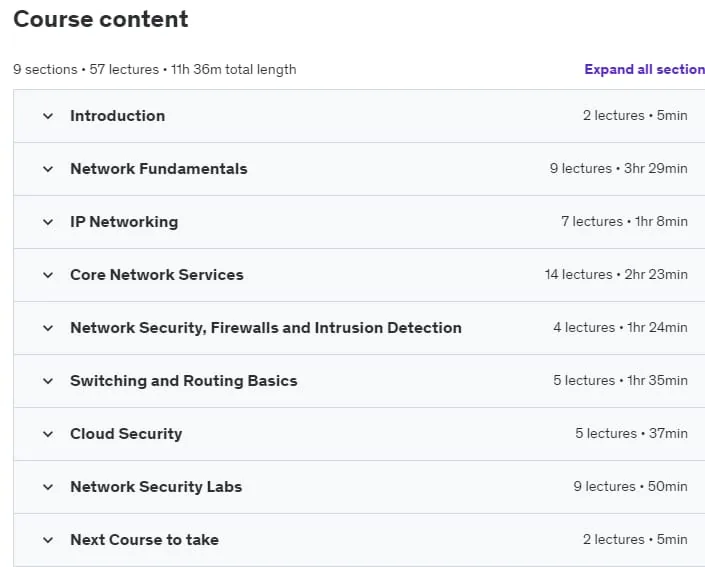
Task: Click chevron beside Next Course to take
Action: pyautogui.click(x=48, y=540)
